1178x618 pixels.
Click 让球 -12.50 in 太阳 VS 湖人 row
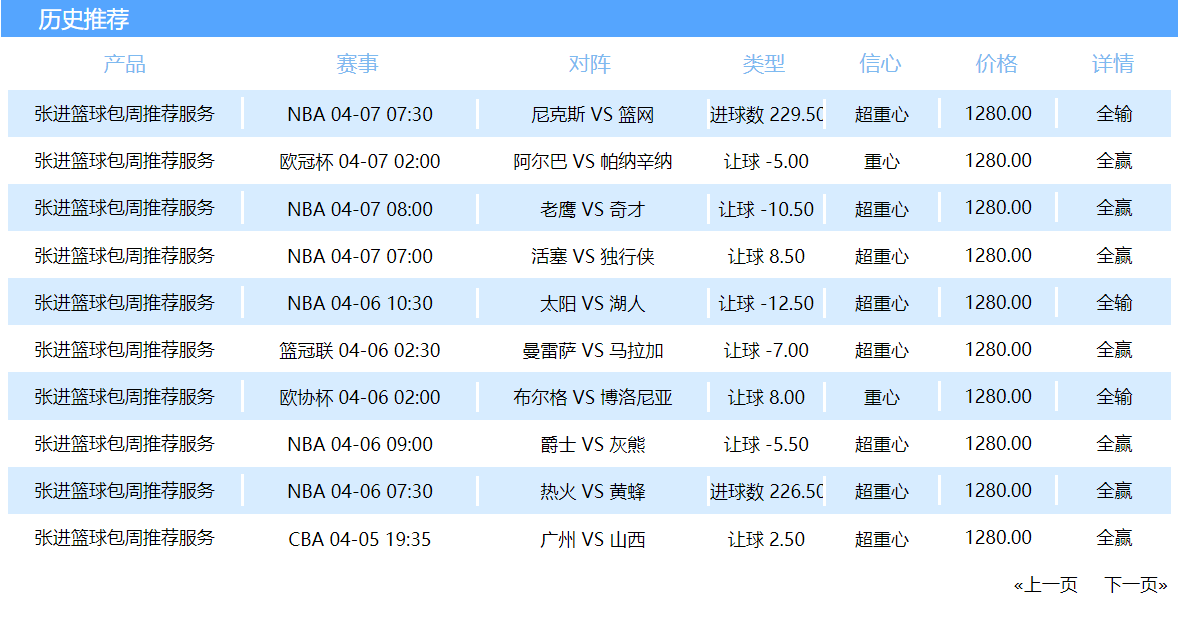pos(766,303)
